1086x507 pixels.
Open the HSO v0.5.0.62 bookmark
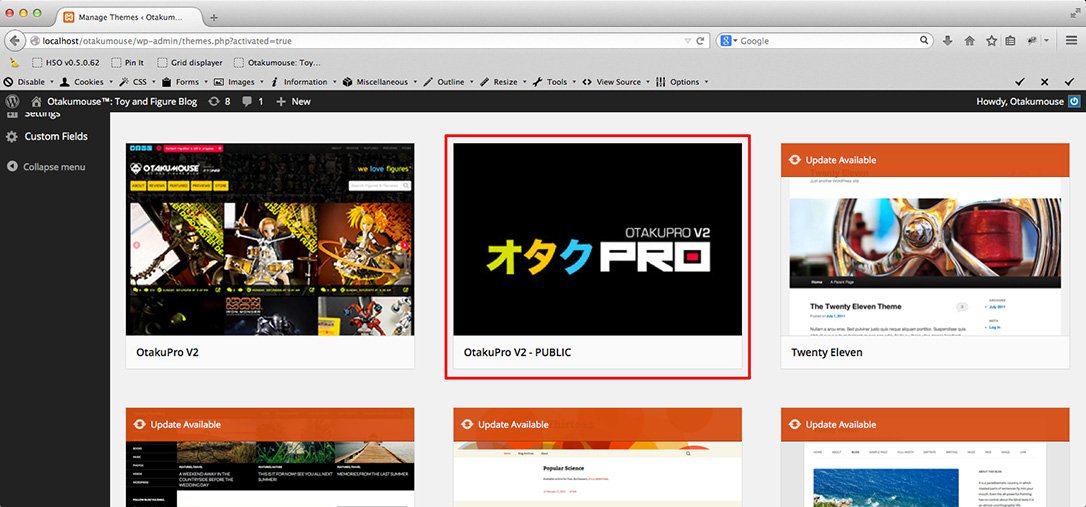[x=66, y=62]
